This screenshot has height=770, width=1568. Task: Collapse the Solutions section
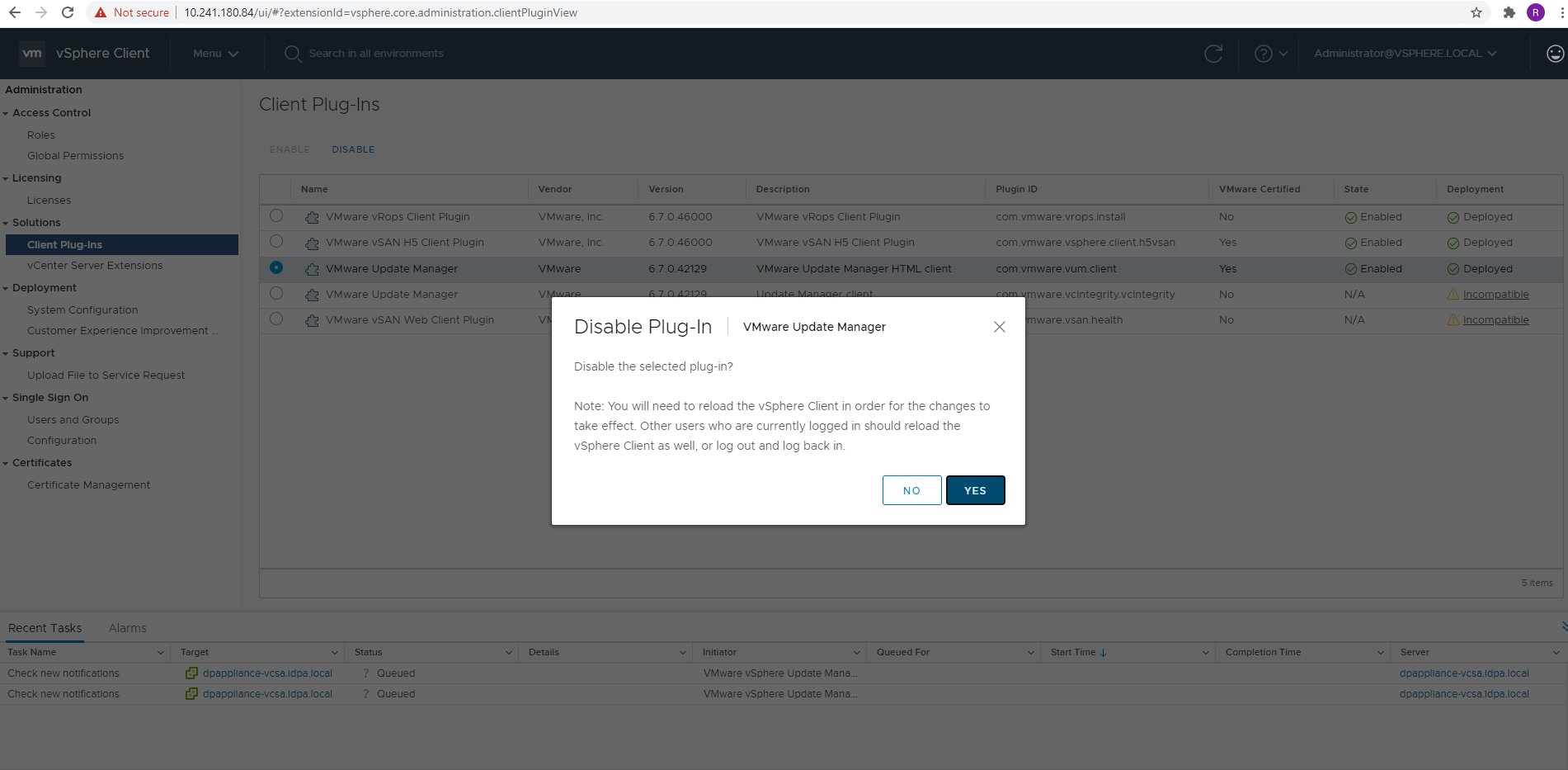[6, 223]
